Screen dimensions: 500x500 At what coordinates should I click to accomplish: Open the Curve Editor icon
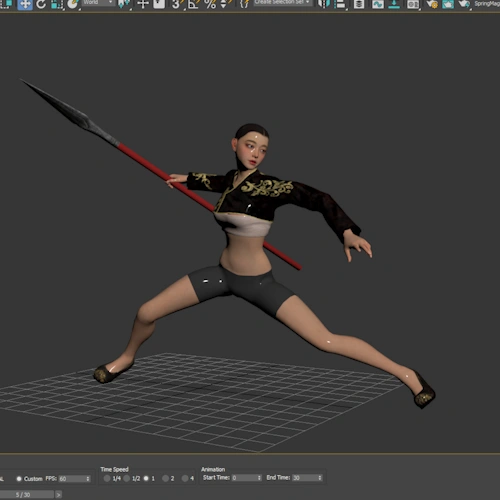pos(378,4)
